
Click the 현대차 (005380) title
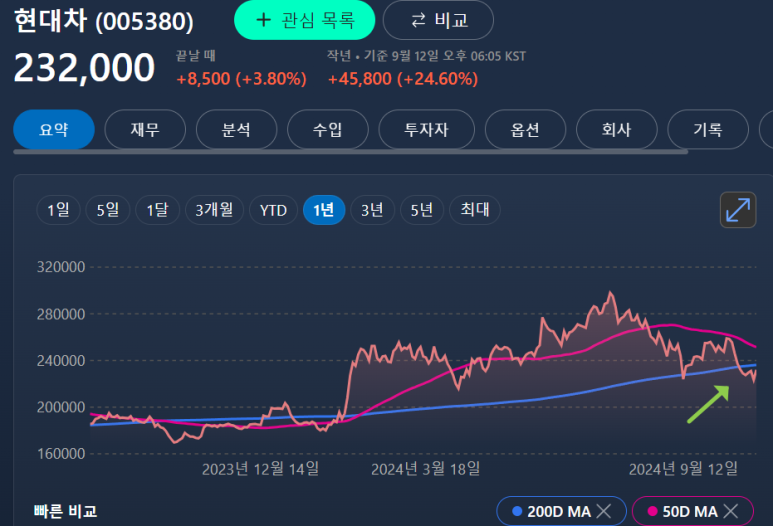[104, 21]
